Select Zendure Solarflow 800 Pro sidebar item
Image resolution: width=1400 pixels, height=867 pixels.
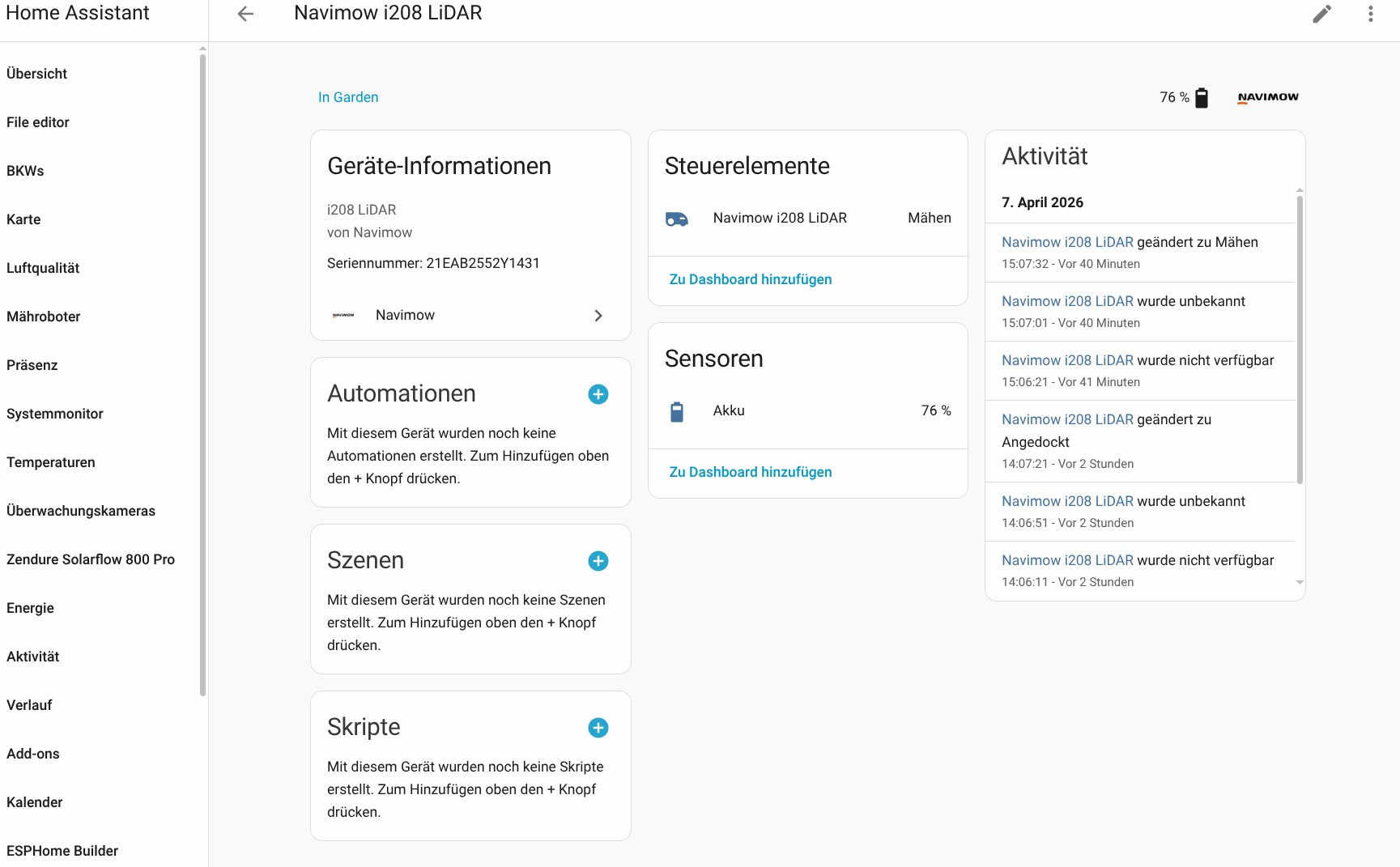[x=91, y=559]
